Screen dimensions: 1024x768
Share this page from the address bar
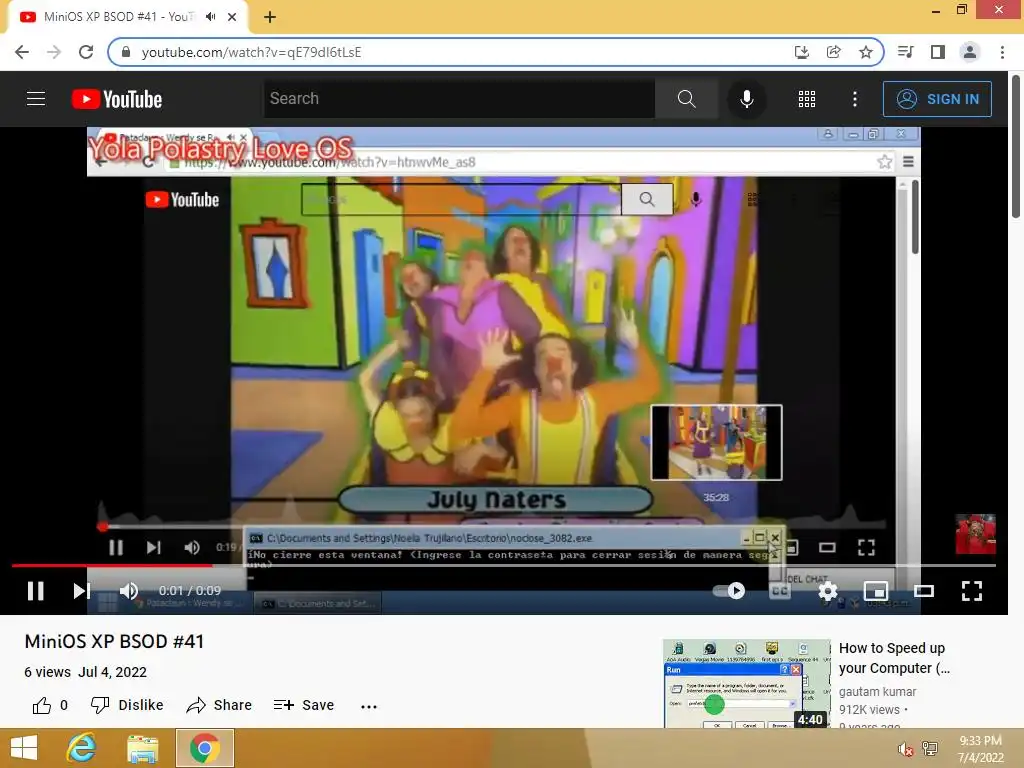tap(833, 52)
